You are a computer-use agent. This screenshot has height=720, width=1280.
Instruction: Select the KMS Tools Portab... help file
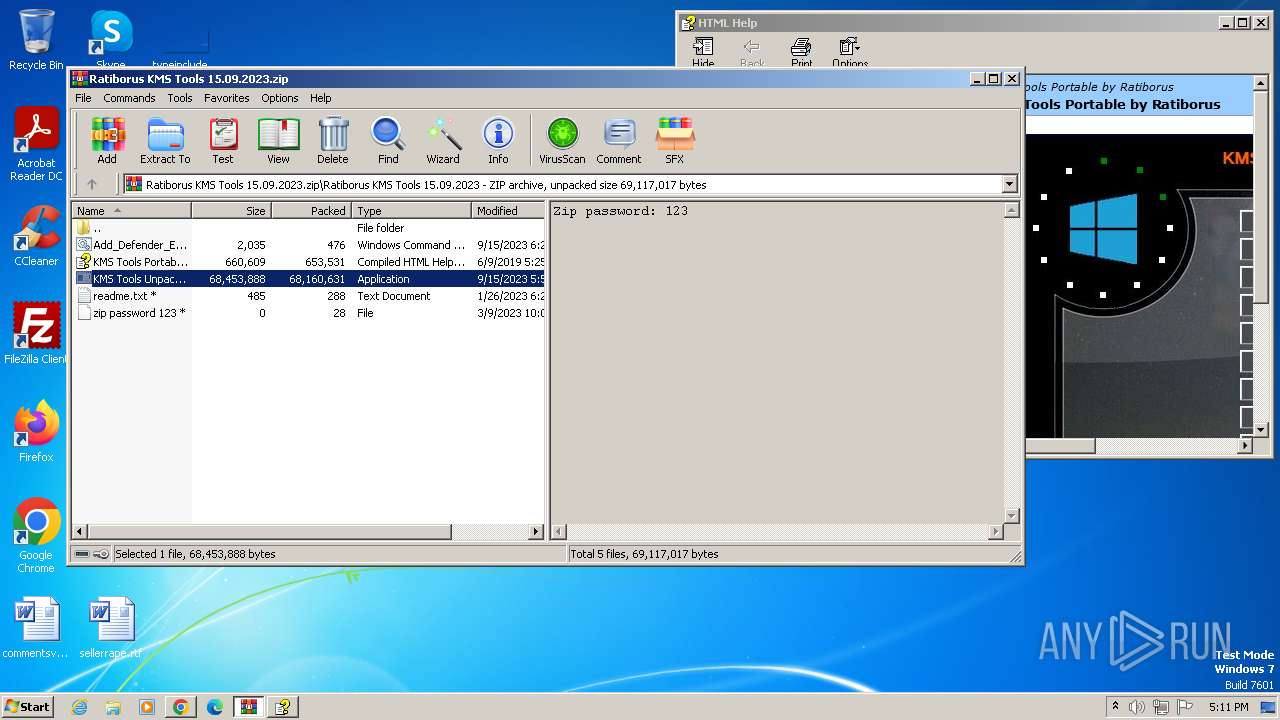click(310, 262)
